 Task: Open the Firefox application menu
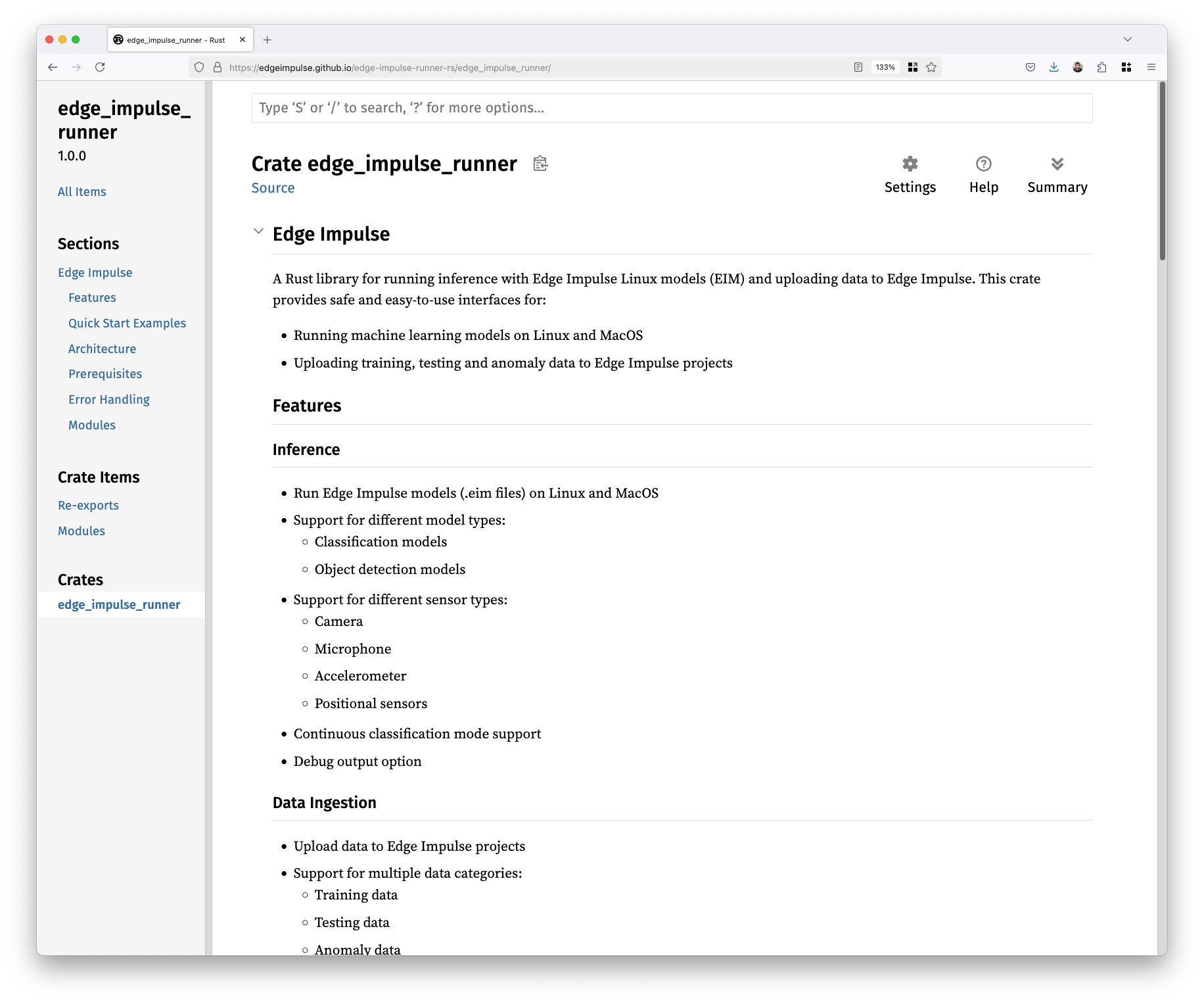(x=1151, y=67)
